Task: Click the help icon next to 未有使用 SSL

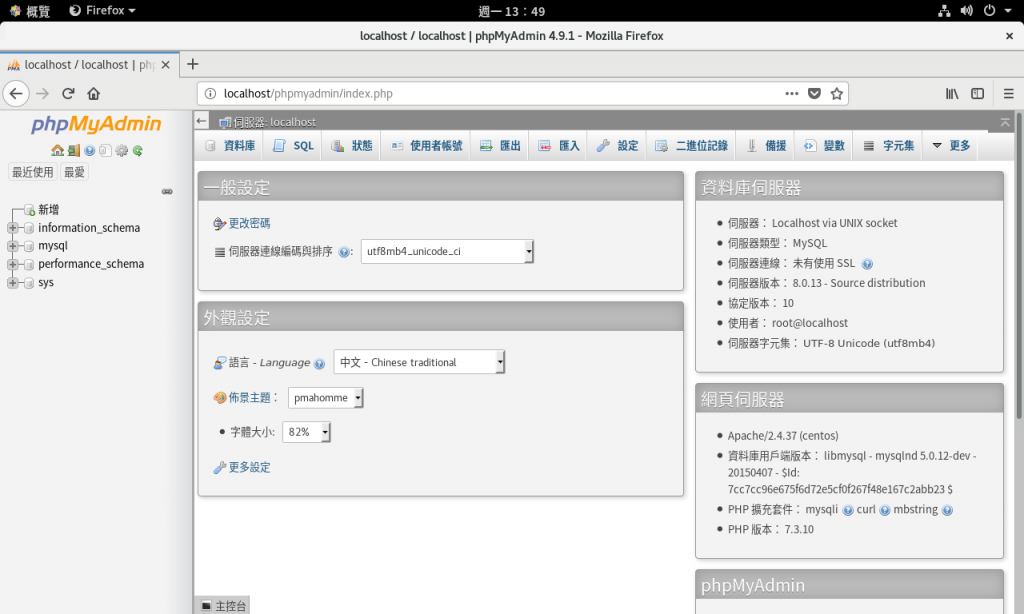Action: click(867, 264)
